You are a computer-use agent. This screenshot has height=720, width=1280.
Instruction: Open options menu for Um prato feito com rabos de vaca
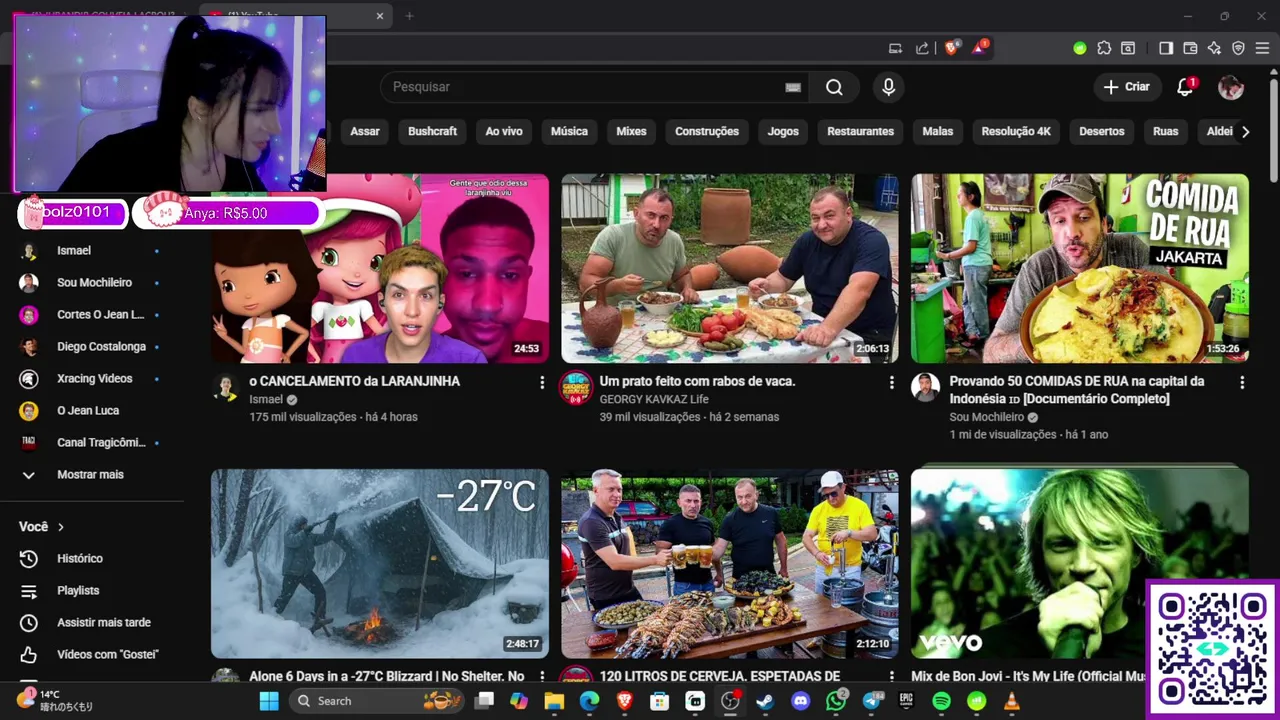coord(892,383)
